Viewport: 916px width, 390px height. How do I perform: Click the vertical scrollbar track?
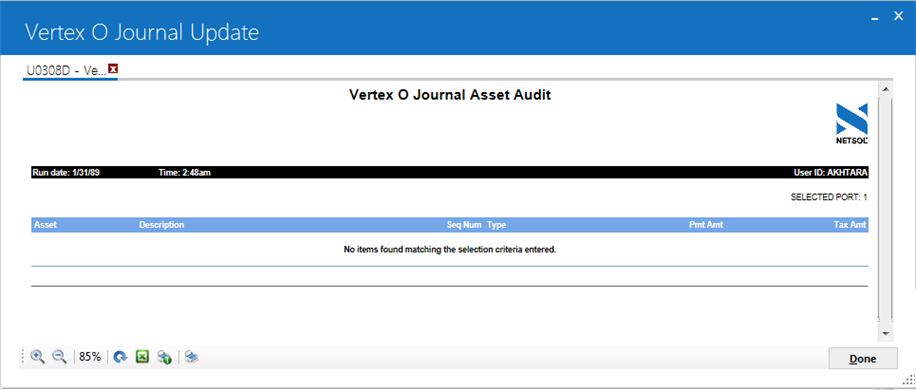click(x=885, y=210)
